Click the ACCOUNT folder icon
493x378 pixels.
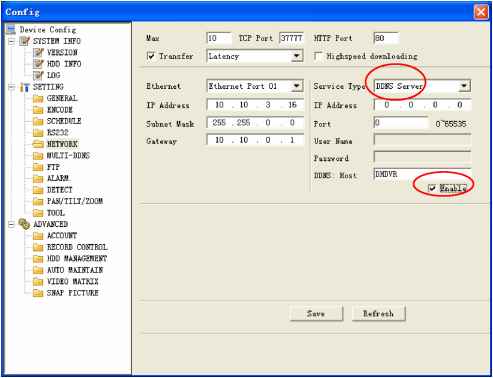coord(38,236)
